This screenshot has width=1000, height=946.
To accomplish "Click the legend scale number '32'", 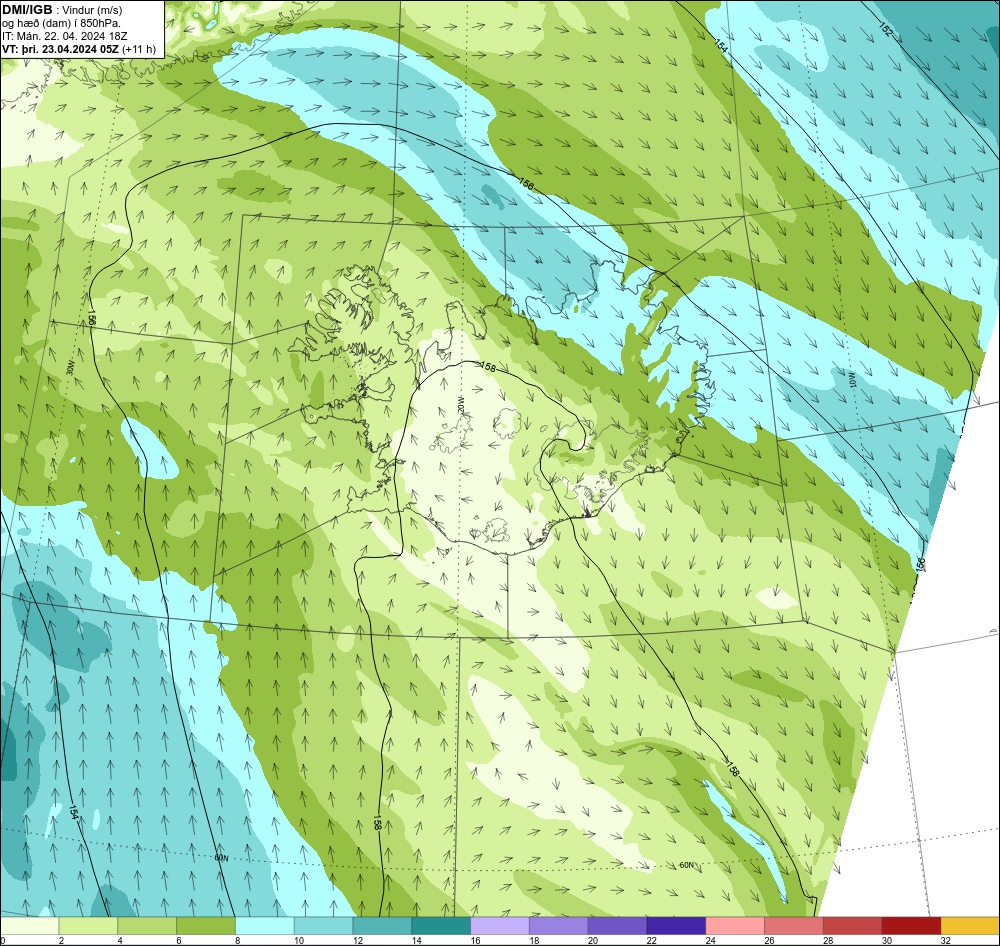I will tap(946, 940).
